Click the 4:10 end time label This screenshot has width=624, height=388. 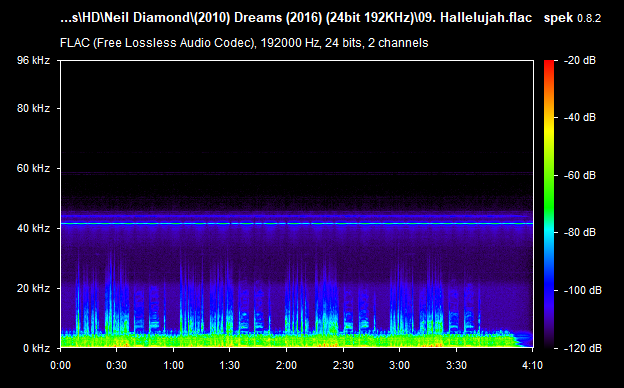pos(532,365)
